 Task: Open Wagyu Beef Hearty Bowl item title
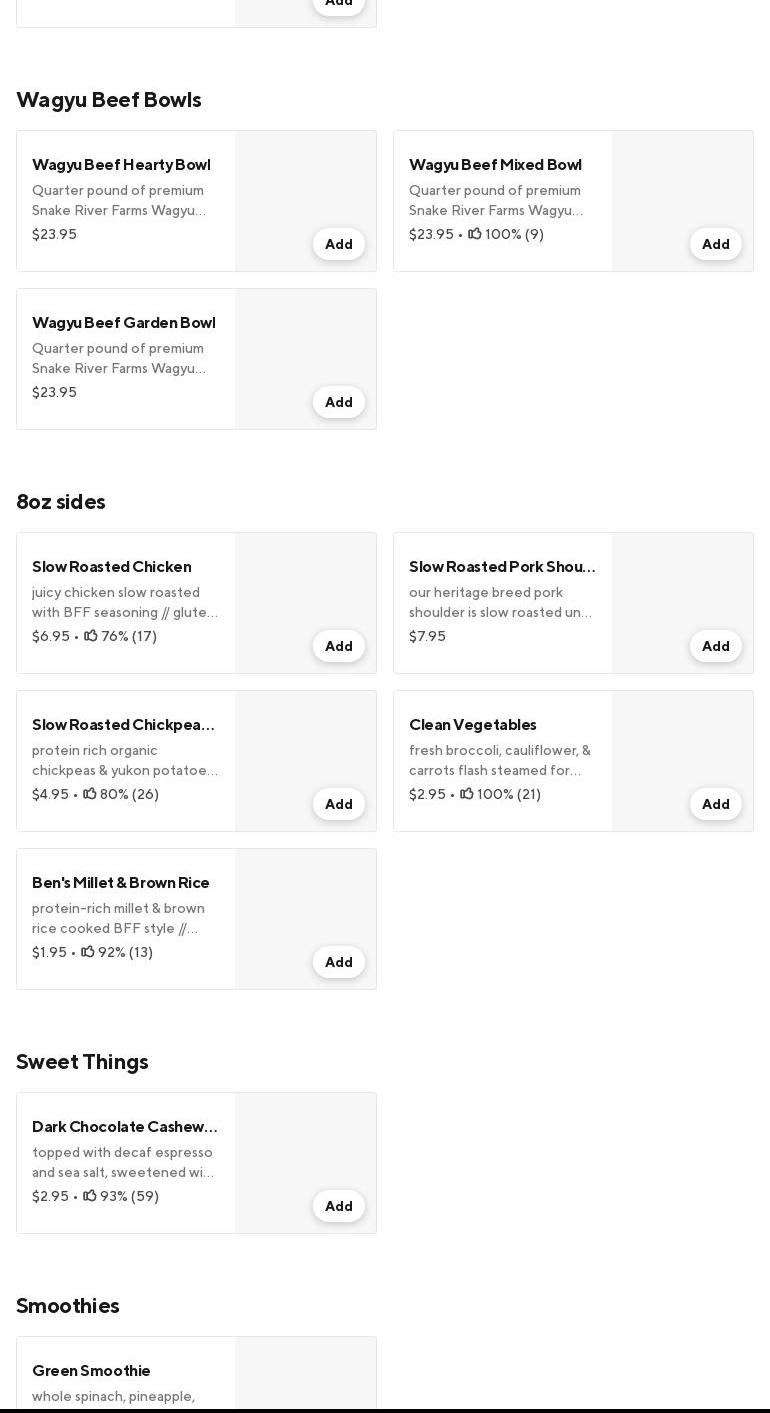coord(121,165)
